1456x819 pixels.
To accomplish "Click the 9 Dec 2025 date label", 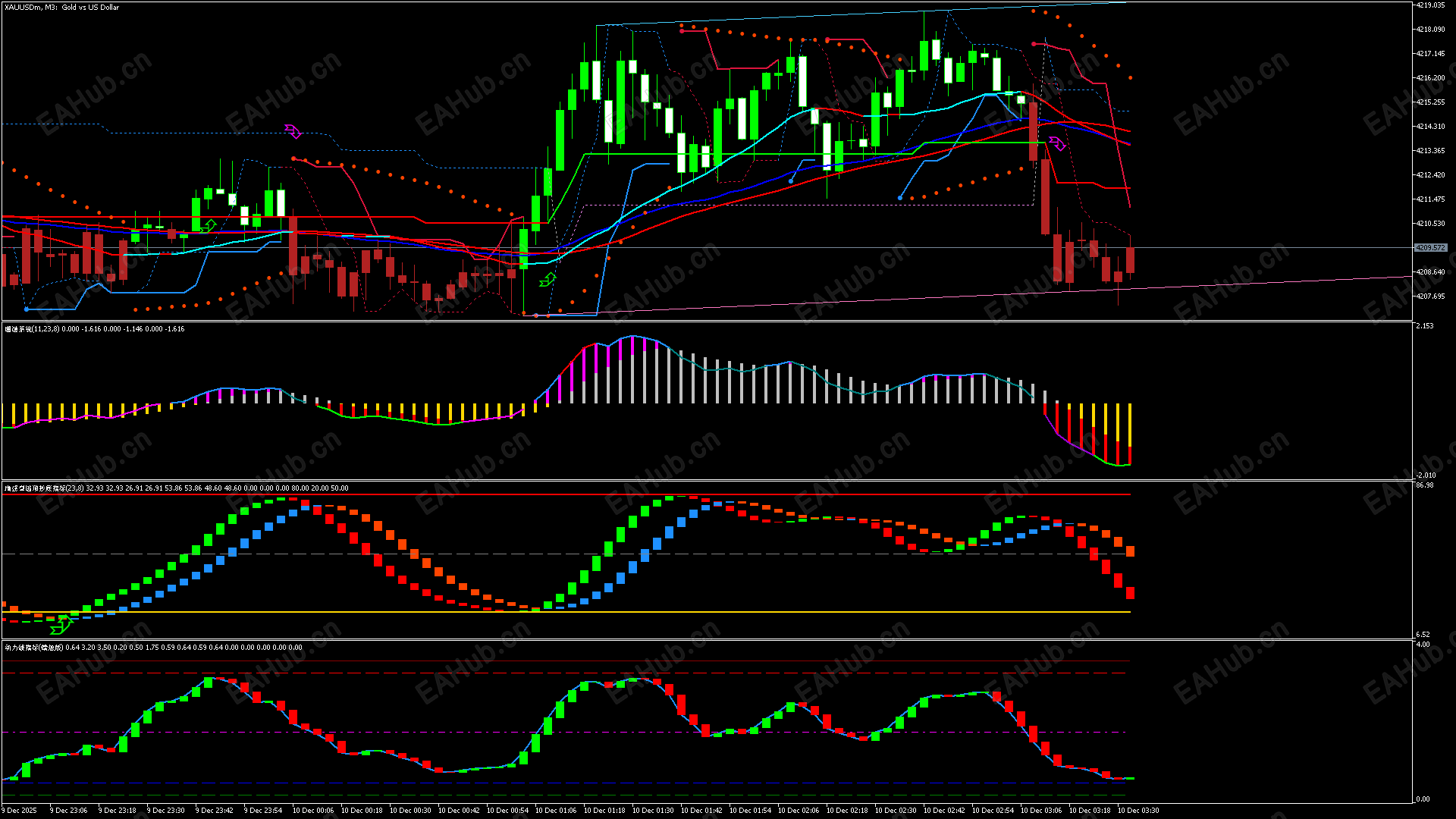I will (x=20, y=811).
